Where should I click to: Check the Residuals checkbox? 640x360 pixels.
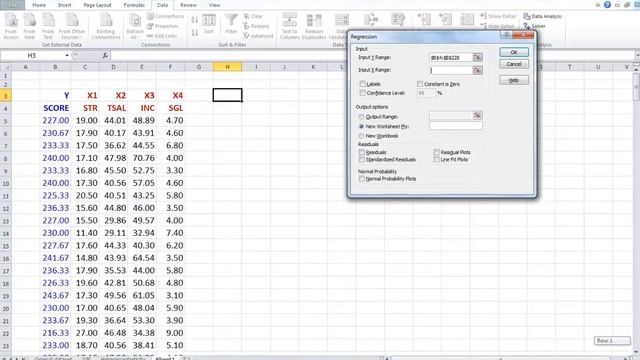(x=362, y=152)
